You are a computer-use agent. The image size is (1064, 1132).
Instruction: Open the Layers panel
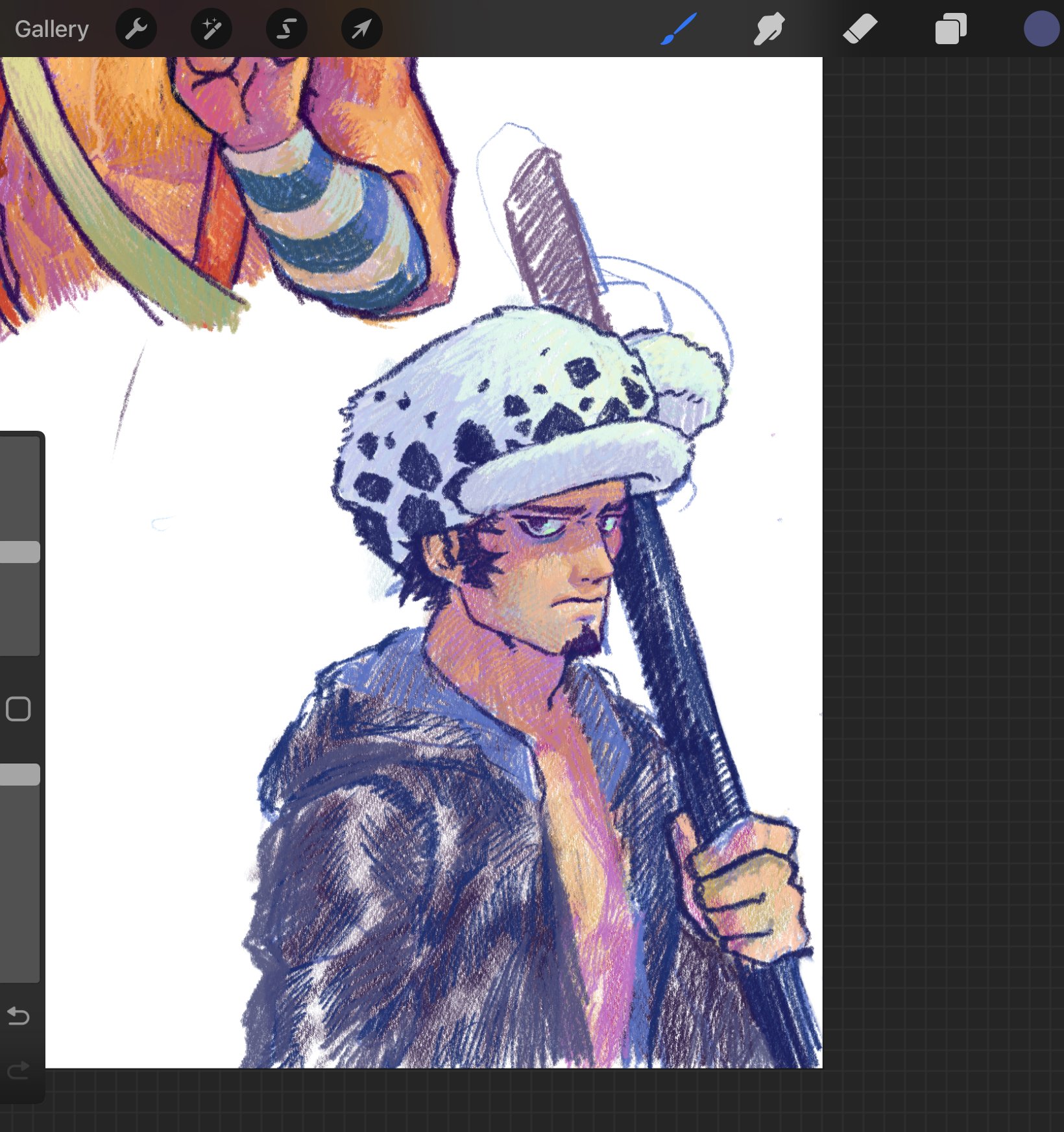951,29
